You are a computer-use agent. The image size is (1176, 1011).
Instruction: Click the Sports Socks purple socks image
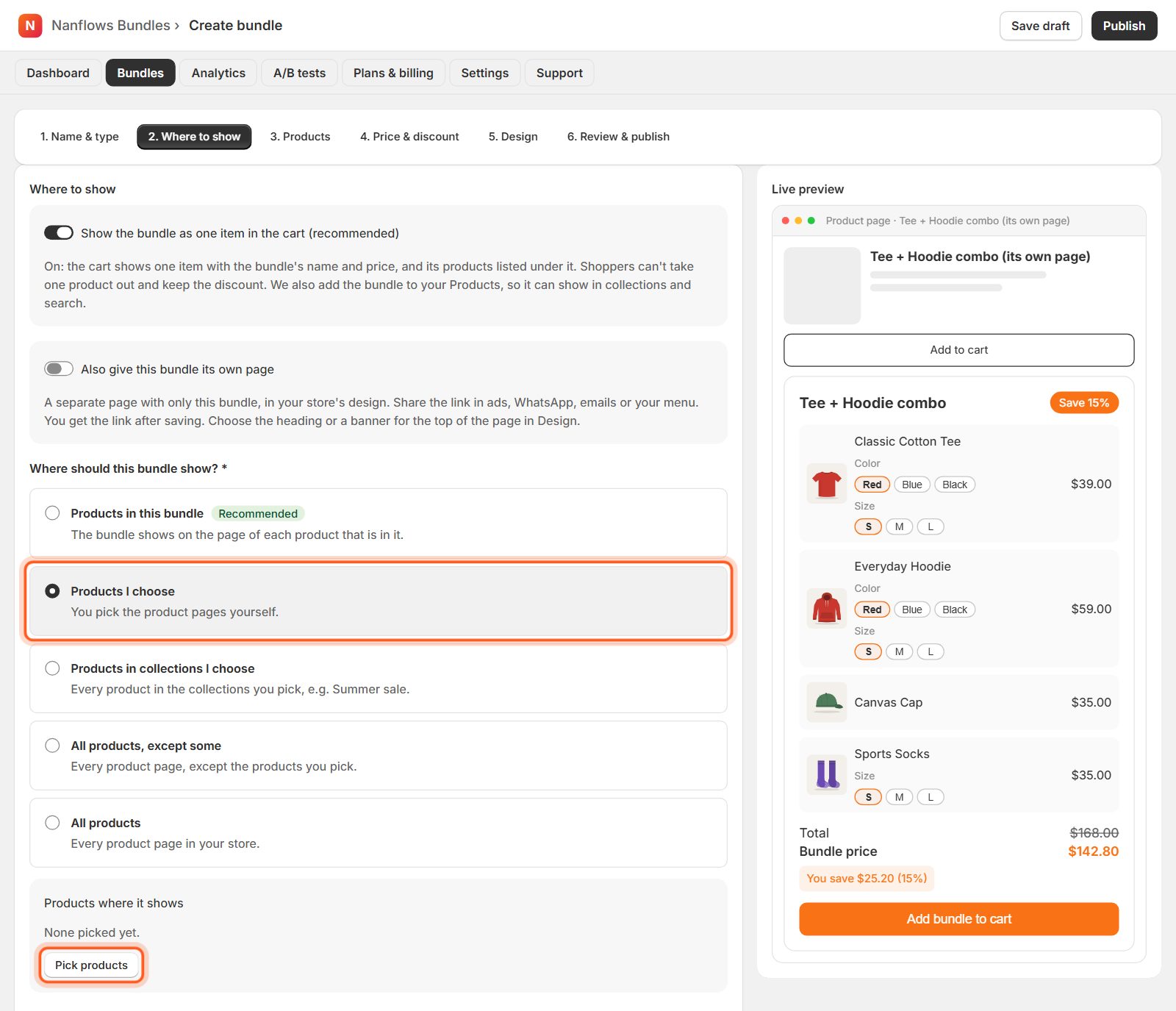(827, 775)
